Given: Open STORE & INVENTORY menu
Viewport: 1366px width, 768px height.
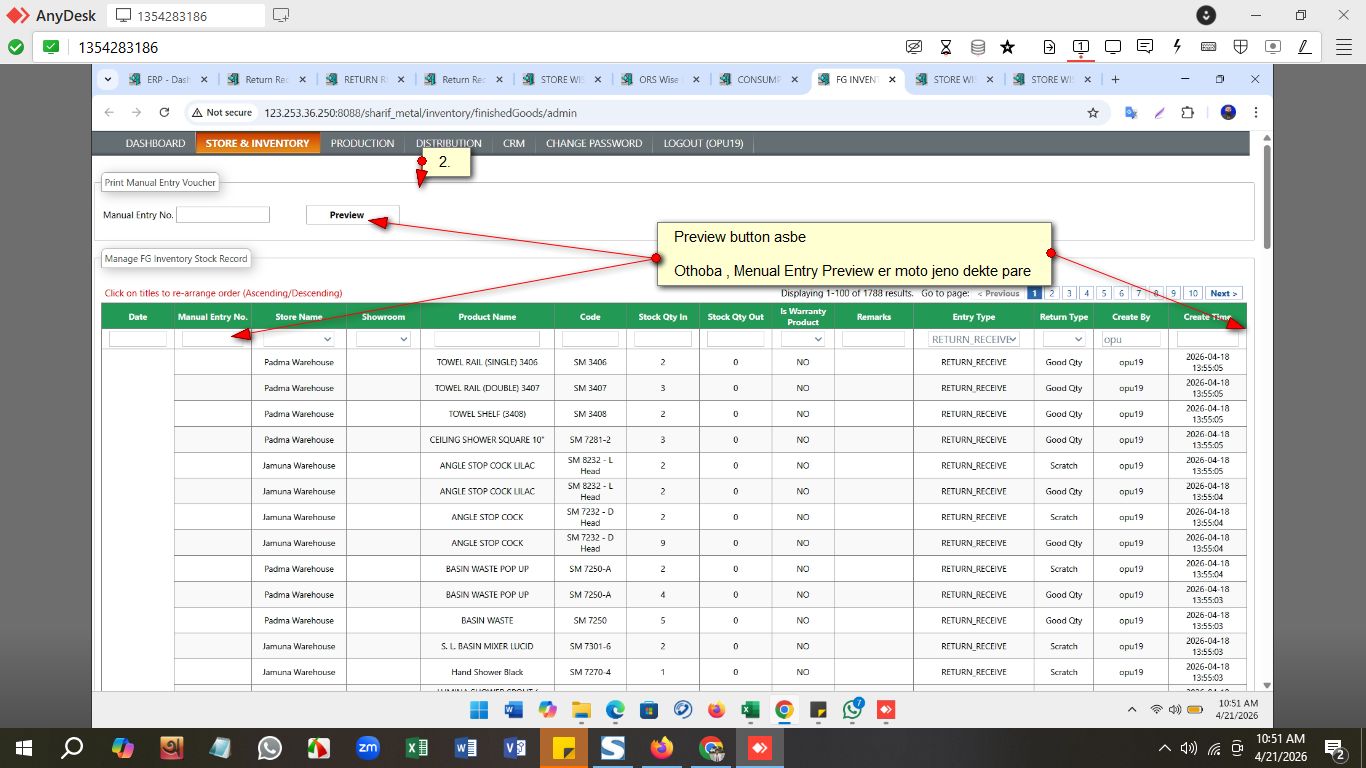Looking at the screenshot, I should (257, 143).
